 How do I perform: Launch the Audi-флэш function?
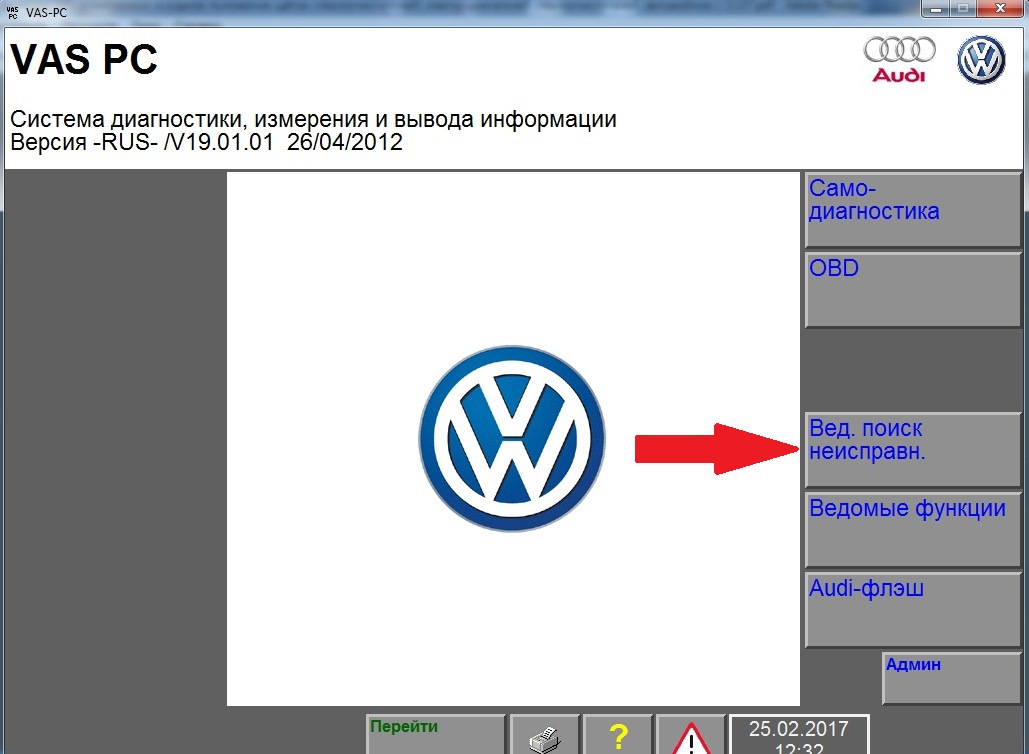[913, 610]
